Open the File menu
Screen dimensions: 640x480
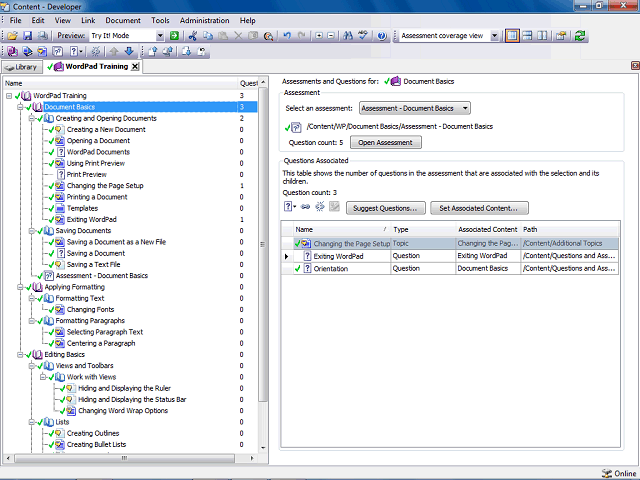click(x=16, y=20)
